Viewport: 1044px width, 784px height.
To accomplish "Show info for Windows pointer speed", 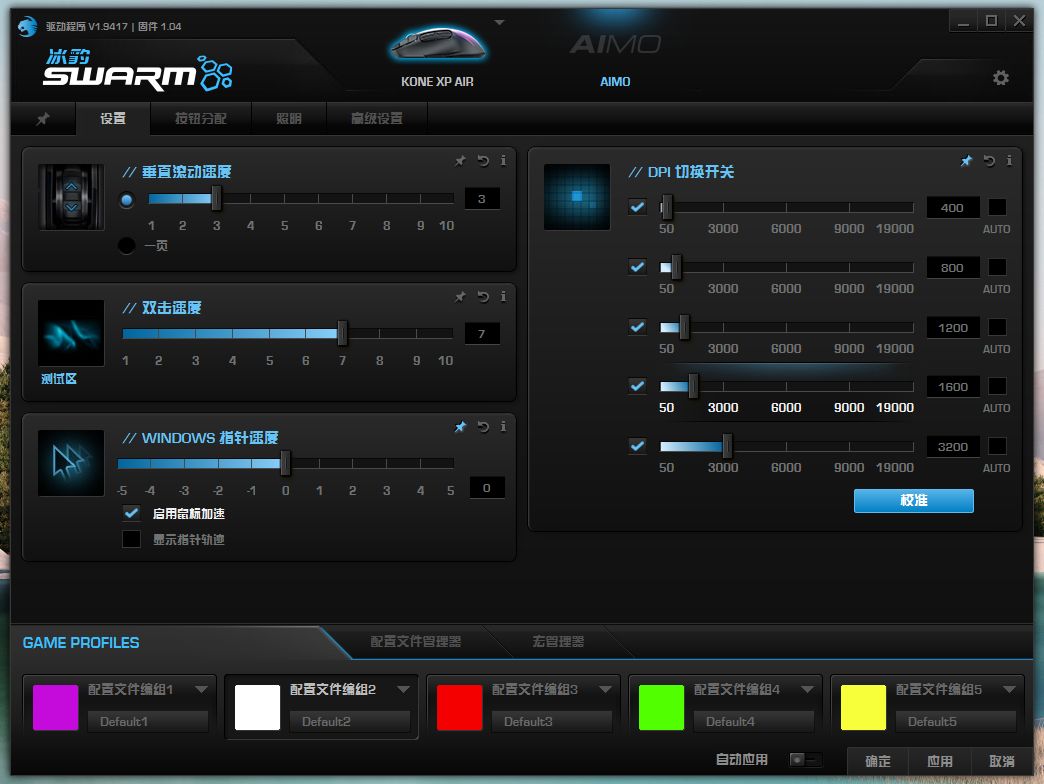I will pos(503,426).
